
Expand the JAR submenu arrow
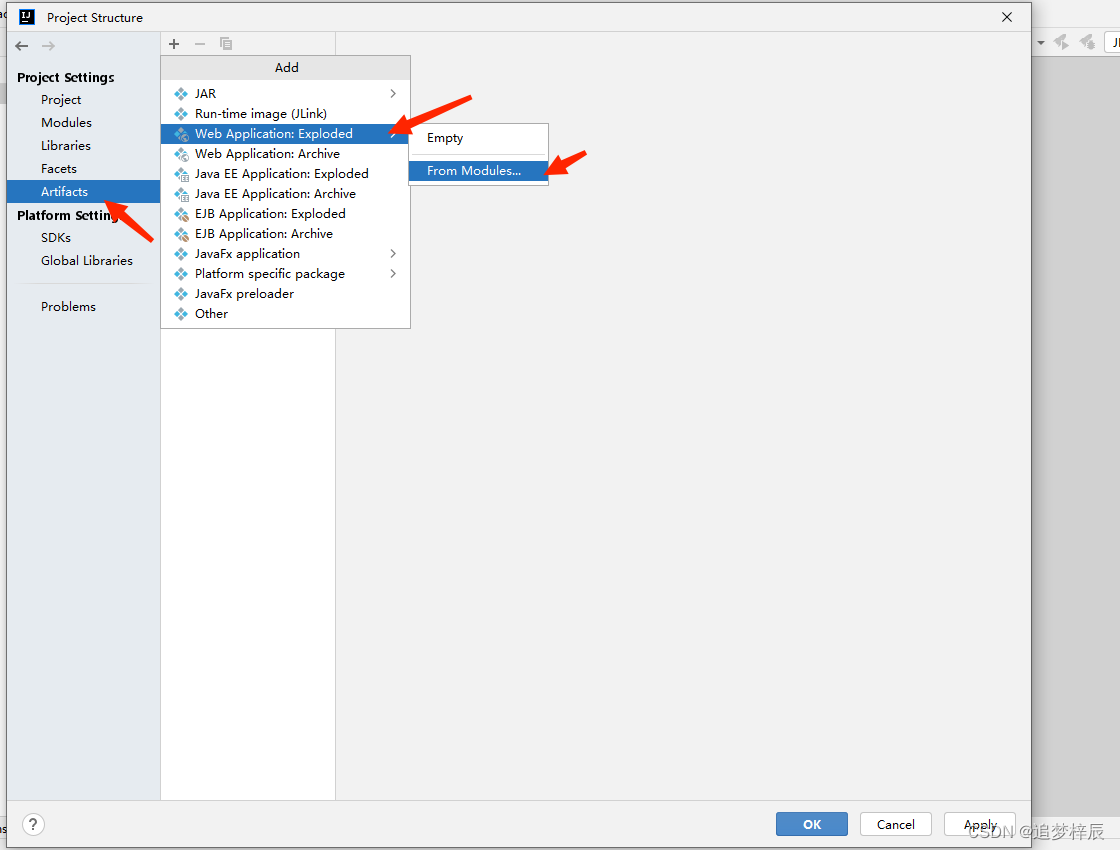click(x=393, y=94)
